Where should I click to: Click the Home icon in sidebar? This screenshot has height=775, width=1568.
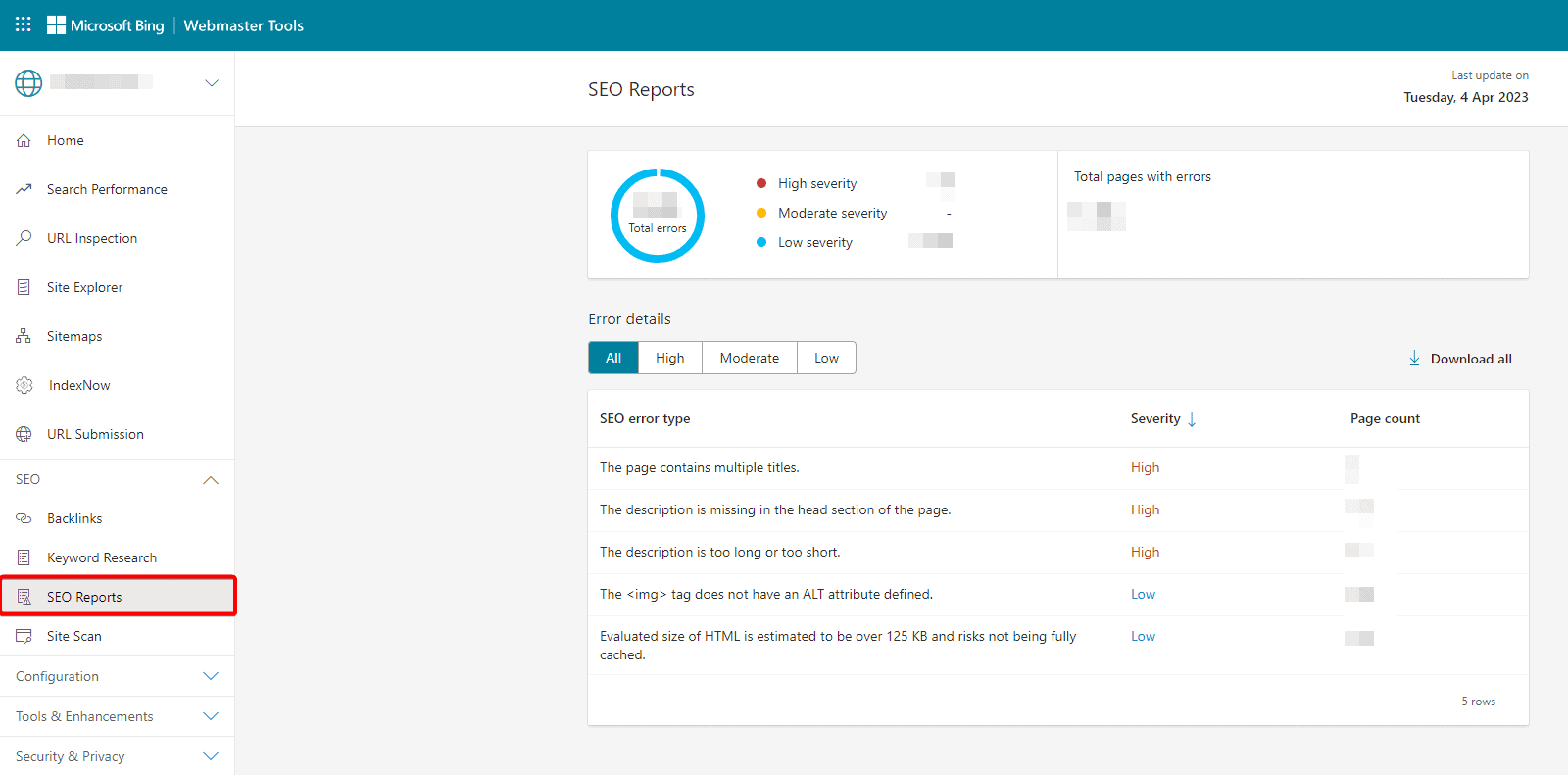[x=24, y=140]
